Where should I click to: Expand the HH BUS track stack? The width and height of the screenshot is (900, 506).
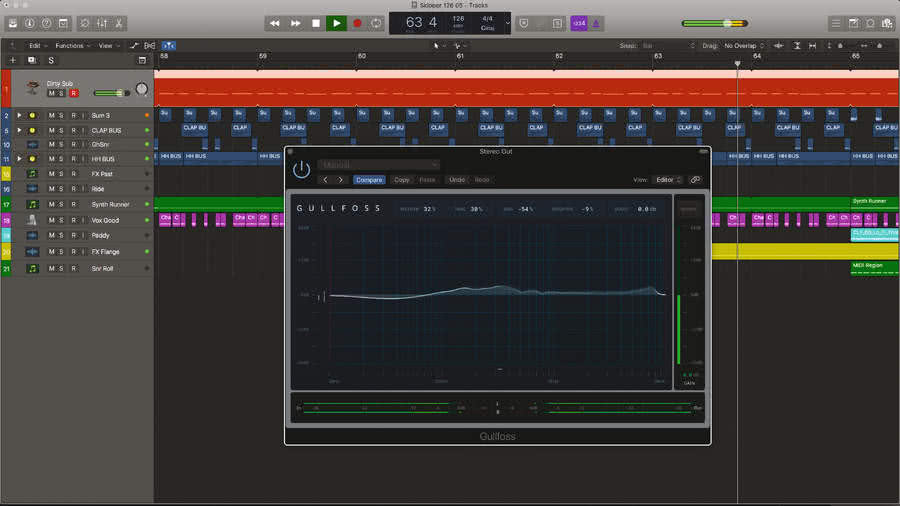[x=20, y=158]
